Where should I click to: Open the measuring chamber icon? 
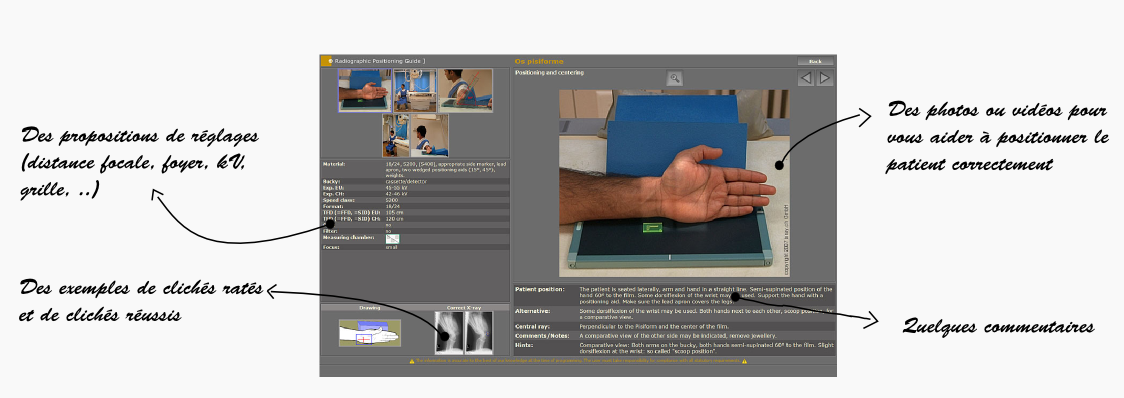[x=392, y=239]
